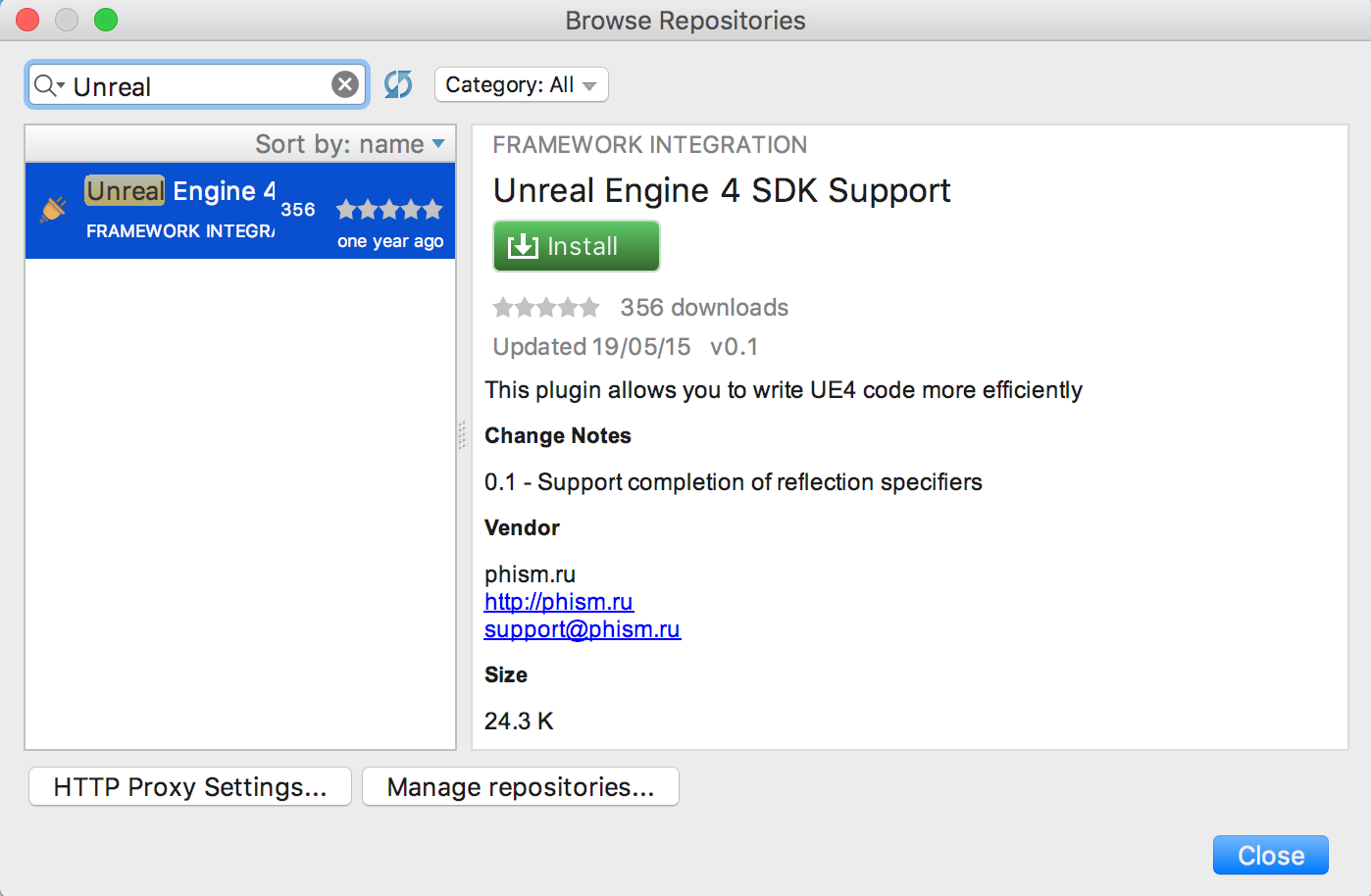1371x896 pixels.
Task: Rate plugin using the gray stars
Action: [546, 308]
